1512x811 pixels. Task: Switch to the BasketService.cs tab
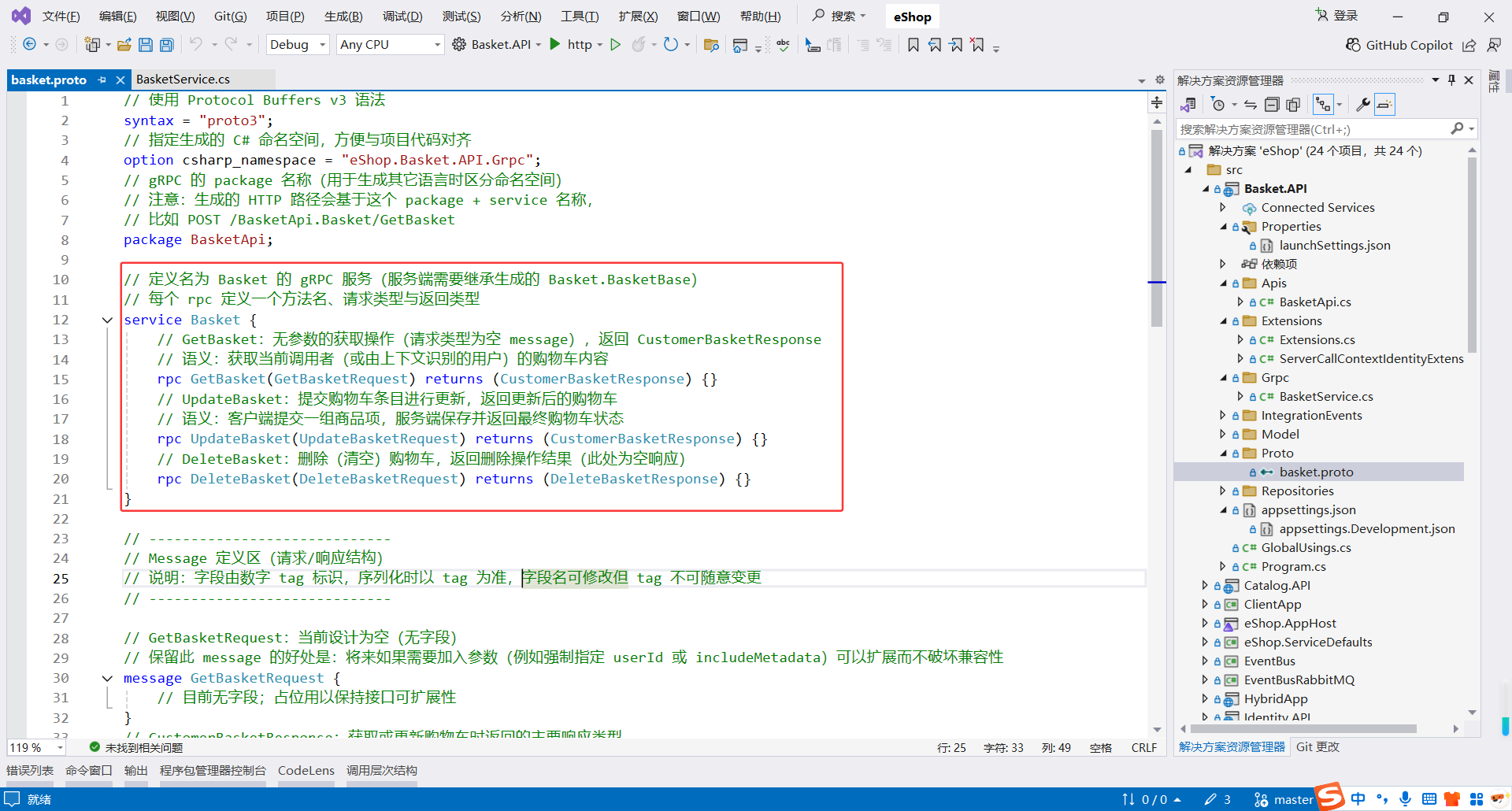click(183, 79)
